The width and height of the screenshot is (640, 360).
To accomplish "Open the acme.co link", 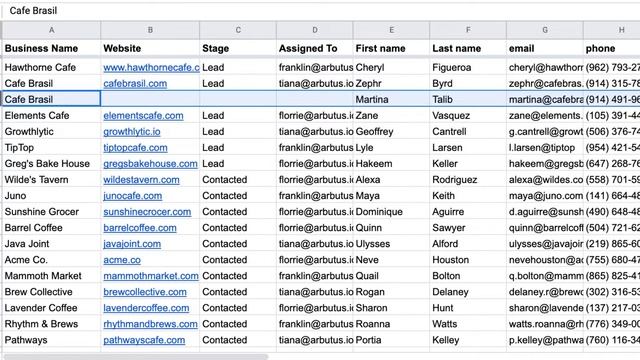I will coord(122,260).
